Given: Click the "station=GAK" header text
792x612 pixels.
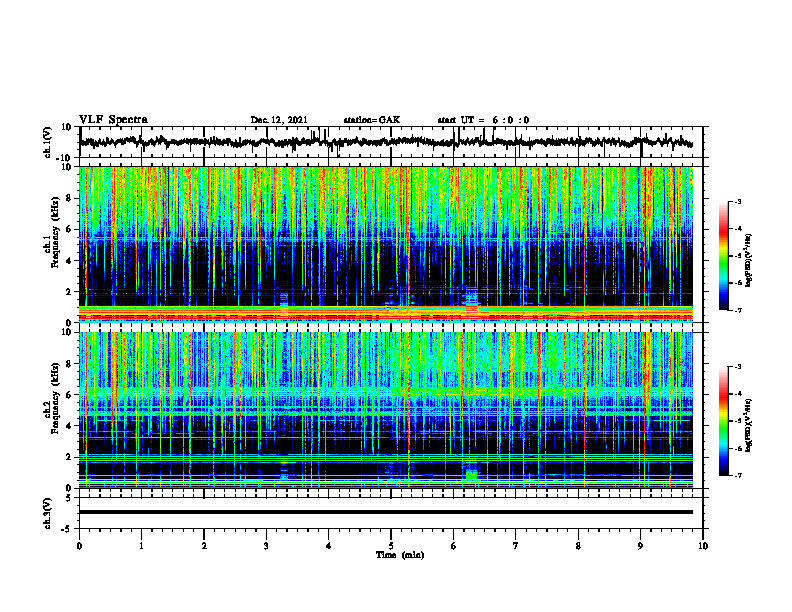Looking at the screenshot, I should [372, 120].
